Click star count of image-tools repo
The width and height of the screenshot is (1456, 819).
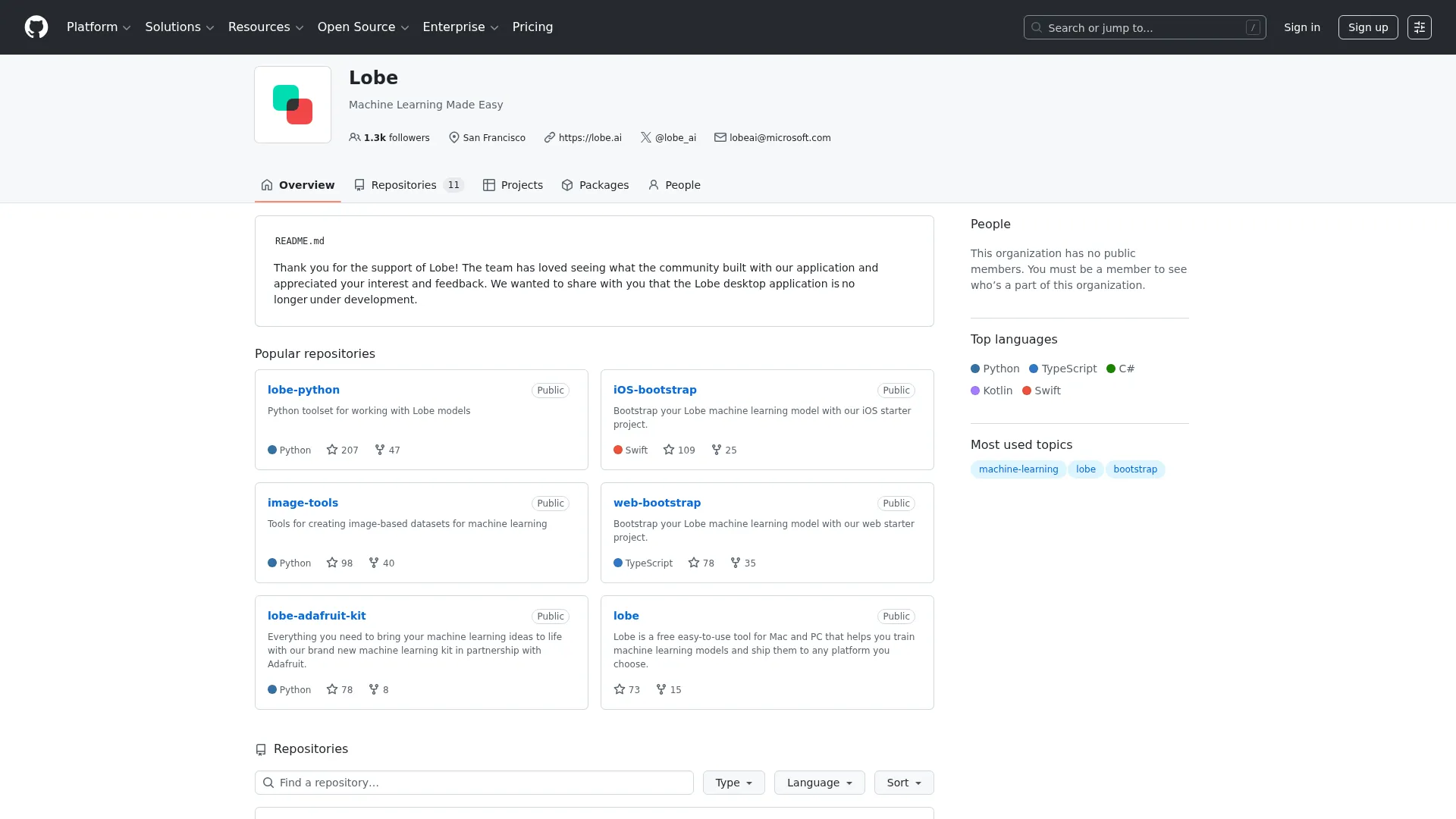click(x=340, y=563)
